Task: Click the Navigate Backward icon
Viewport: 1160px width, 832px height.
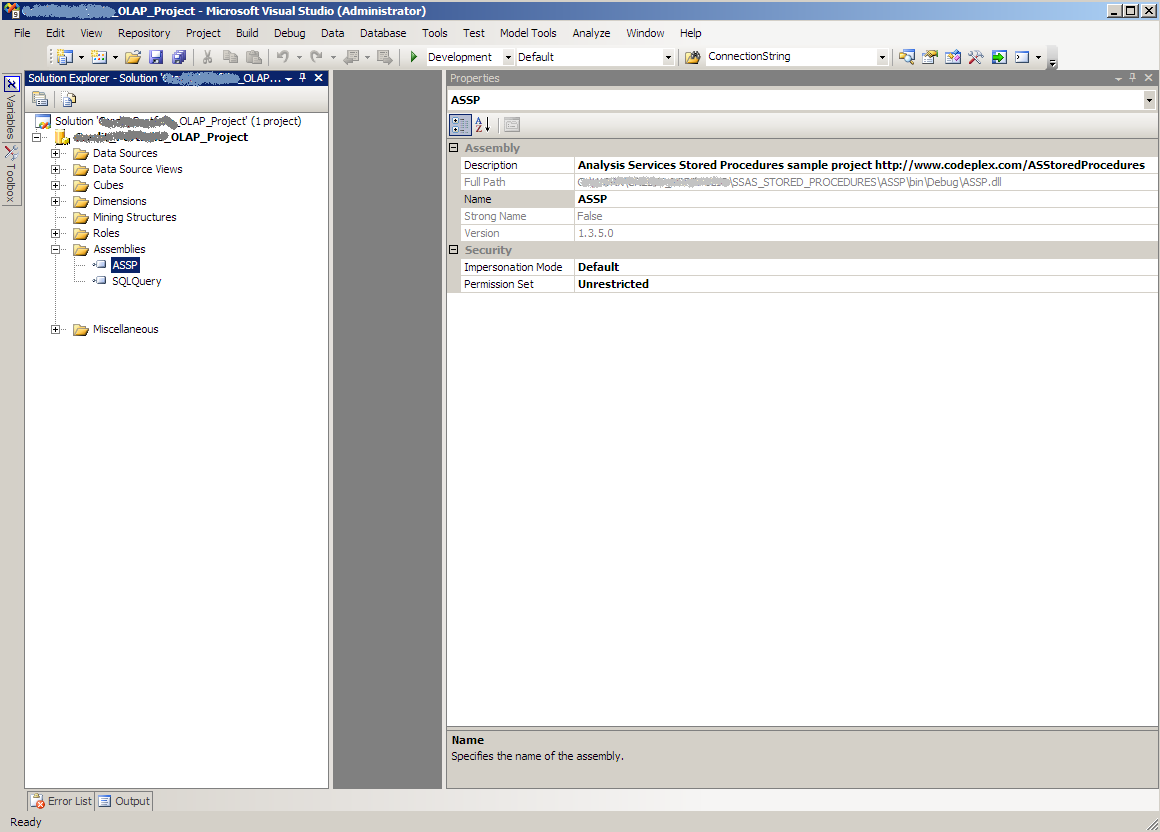Action: 351,57
